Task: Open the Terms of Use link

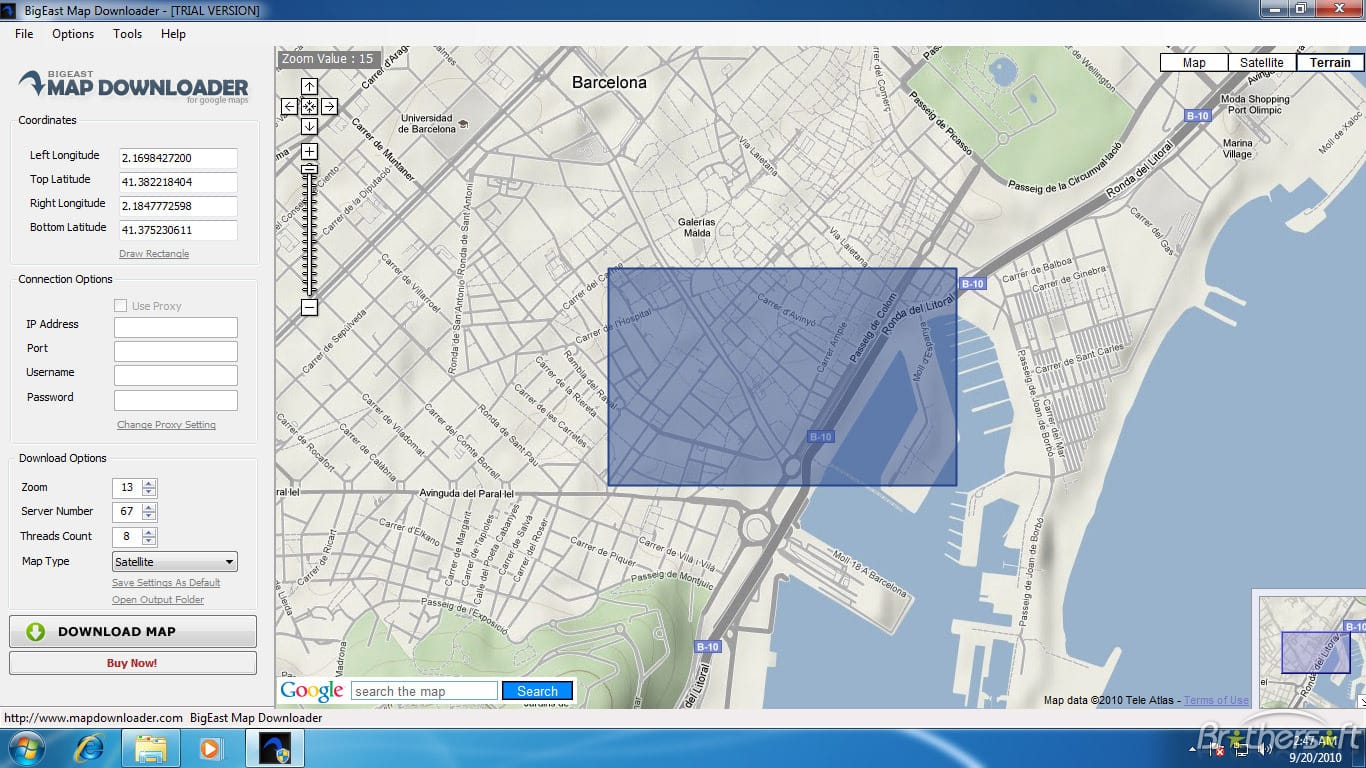Action: coord(1216,700)
